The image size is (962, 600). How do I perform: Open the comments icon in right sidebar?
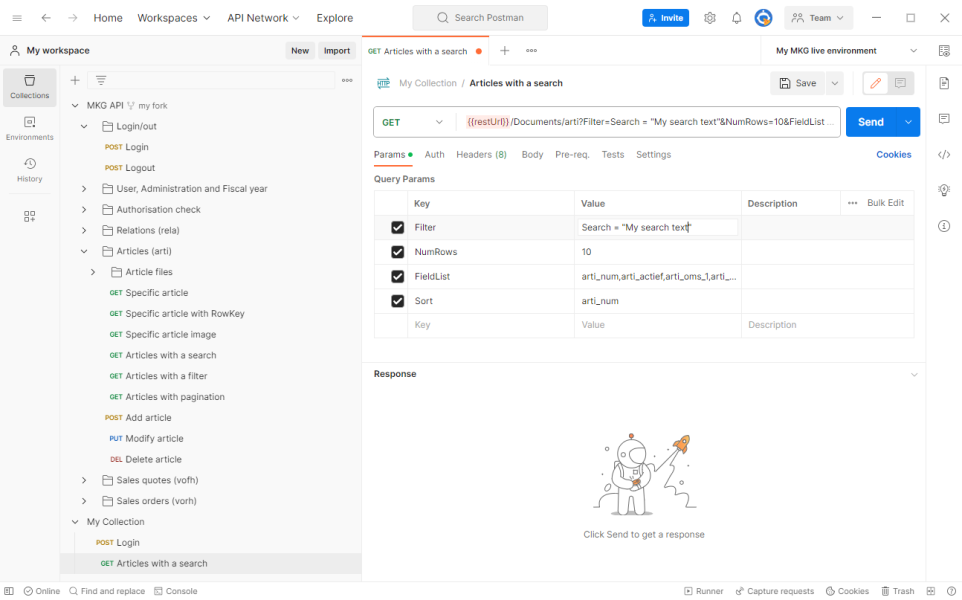pyautogui.click(x=944, y=118)
